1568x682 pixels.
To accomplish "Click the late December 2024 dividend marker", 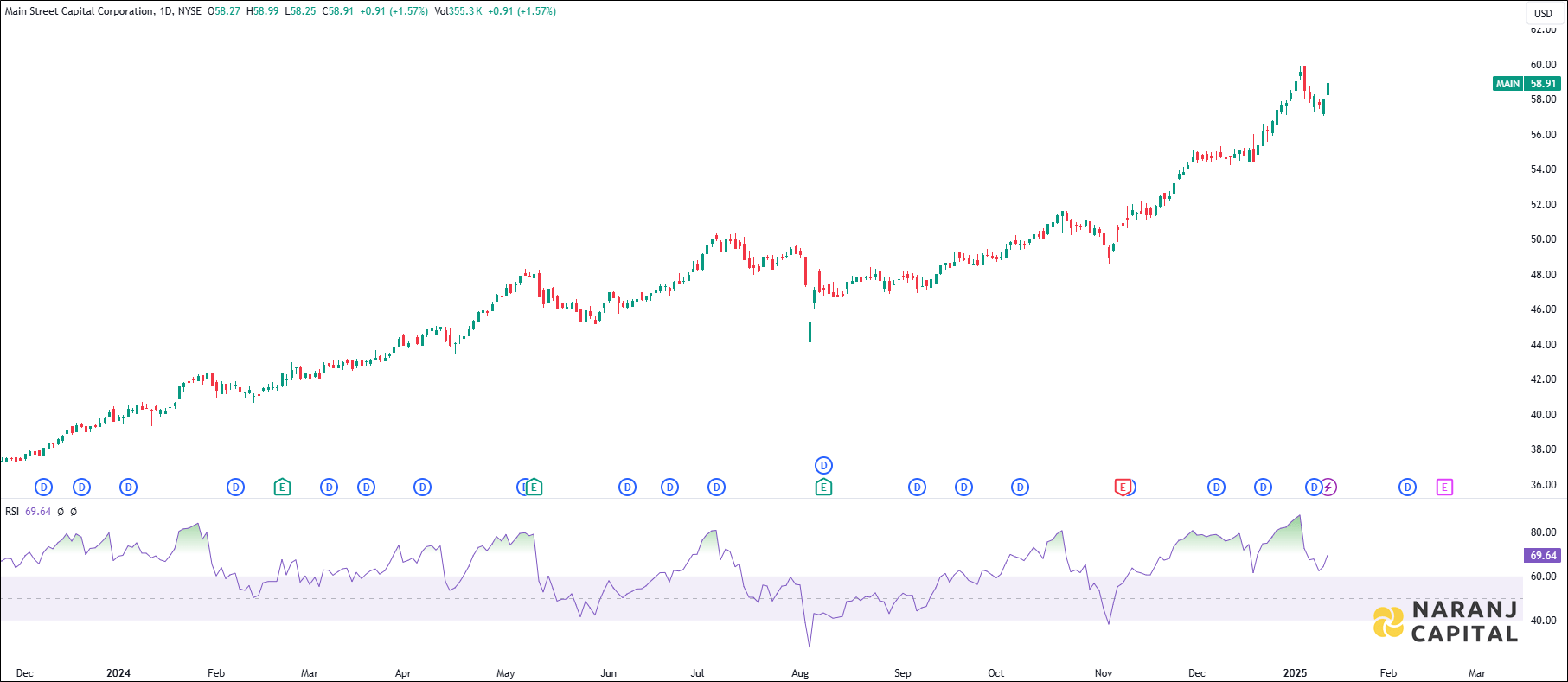I will click(1263, 488).
